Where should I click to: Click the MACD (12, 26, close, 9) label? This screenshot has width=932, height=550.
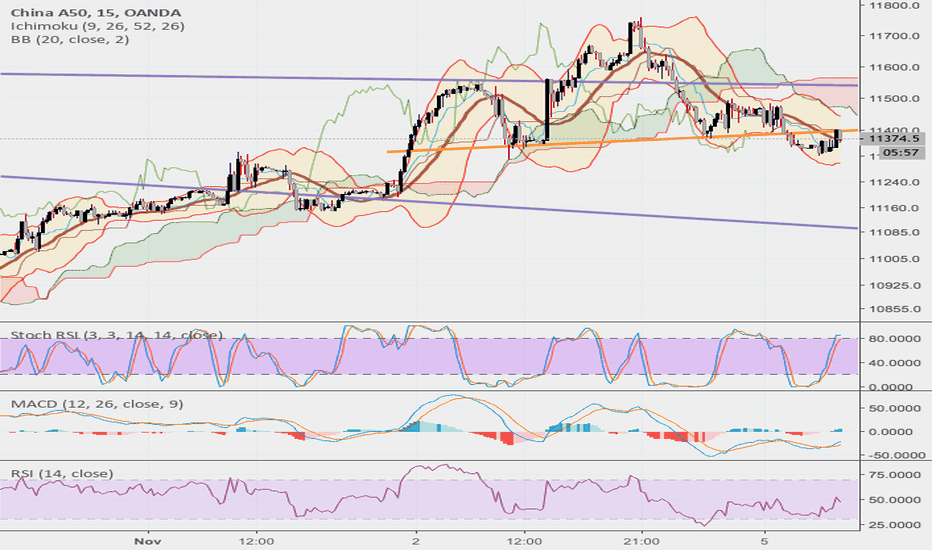coord(97,404)
